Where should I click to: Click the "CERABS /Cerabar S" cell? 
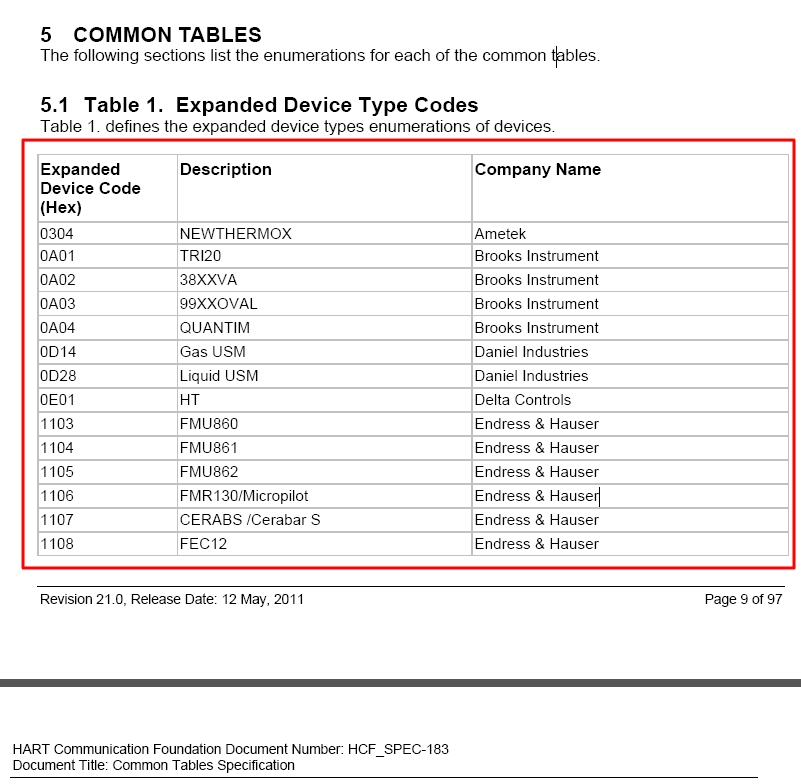[x=250, y=520]
